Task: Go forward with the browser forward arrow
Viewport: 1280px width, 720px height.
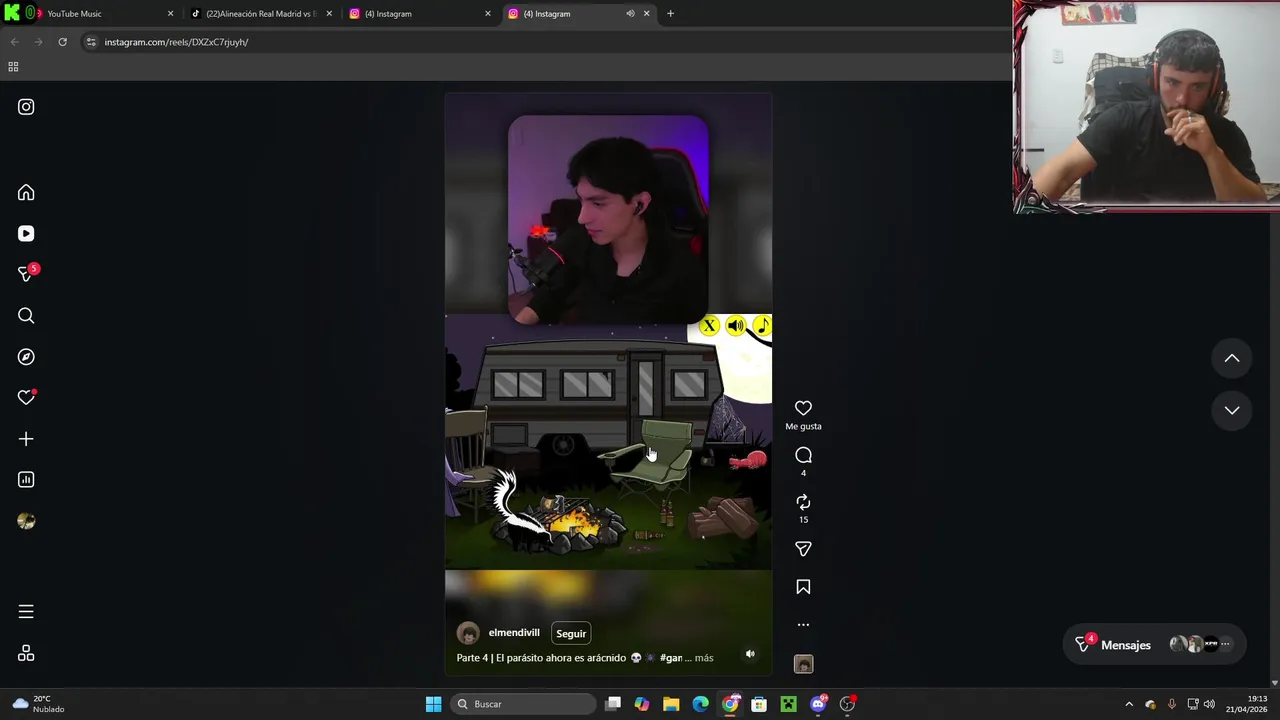Action: click(38, 42)
